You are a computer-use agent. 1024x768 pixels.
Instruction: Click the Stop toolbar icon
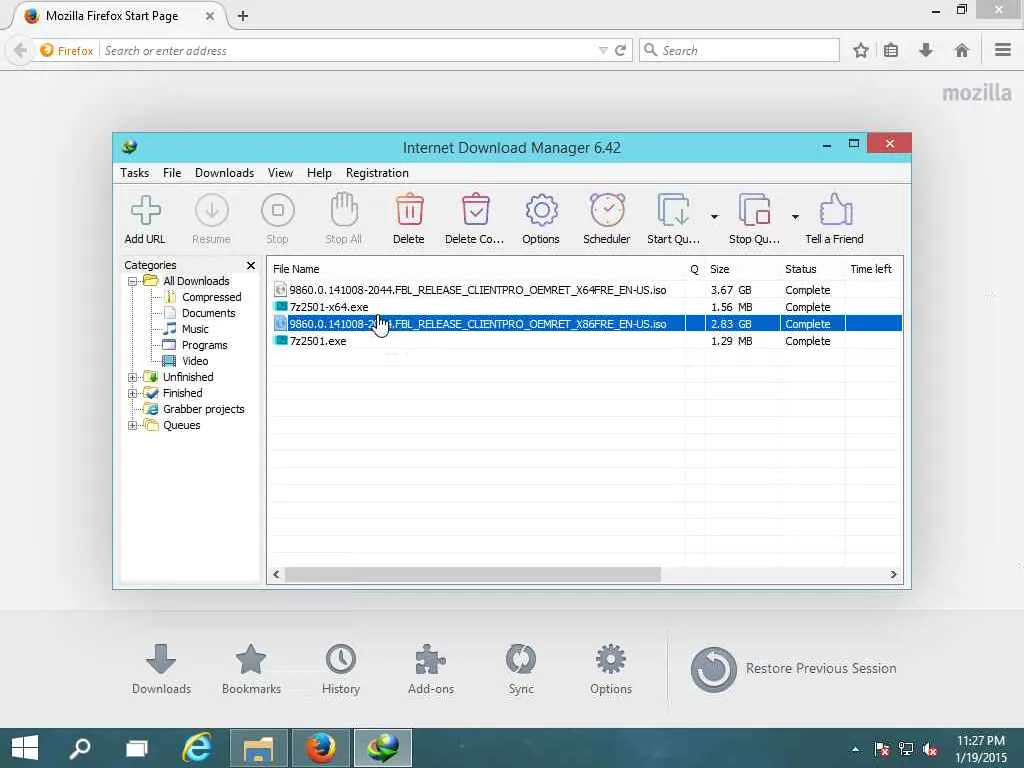(x=278, y=210)
